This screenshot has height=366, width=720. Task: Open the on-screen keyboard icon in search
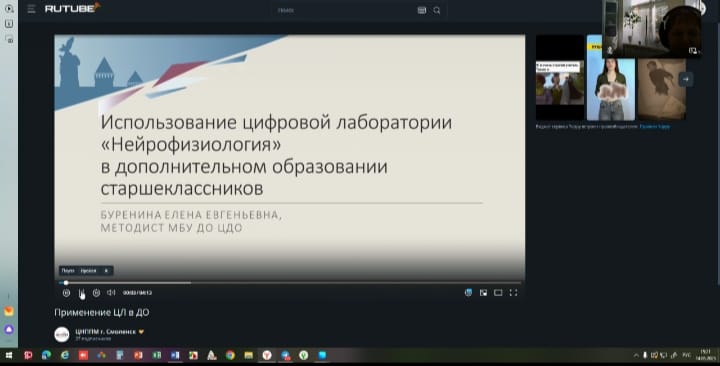422,10
